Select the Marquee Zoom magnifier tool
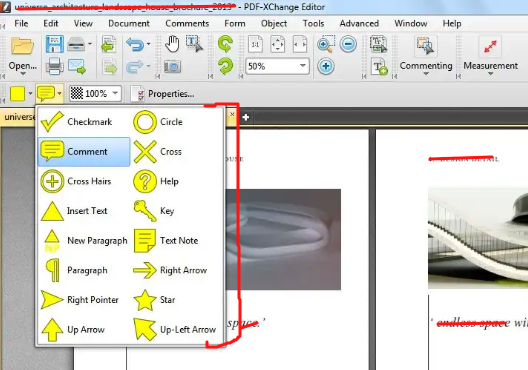This screenshot has width=528, height=370. [x=326, y=44]
